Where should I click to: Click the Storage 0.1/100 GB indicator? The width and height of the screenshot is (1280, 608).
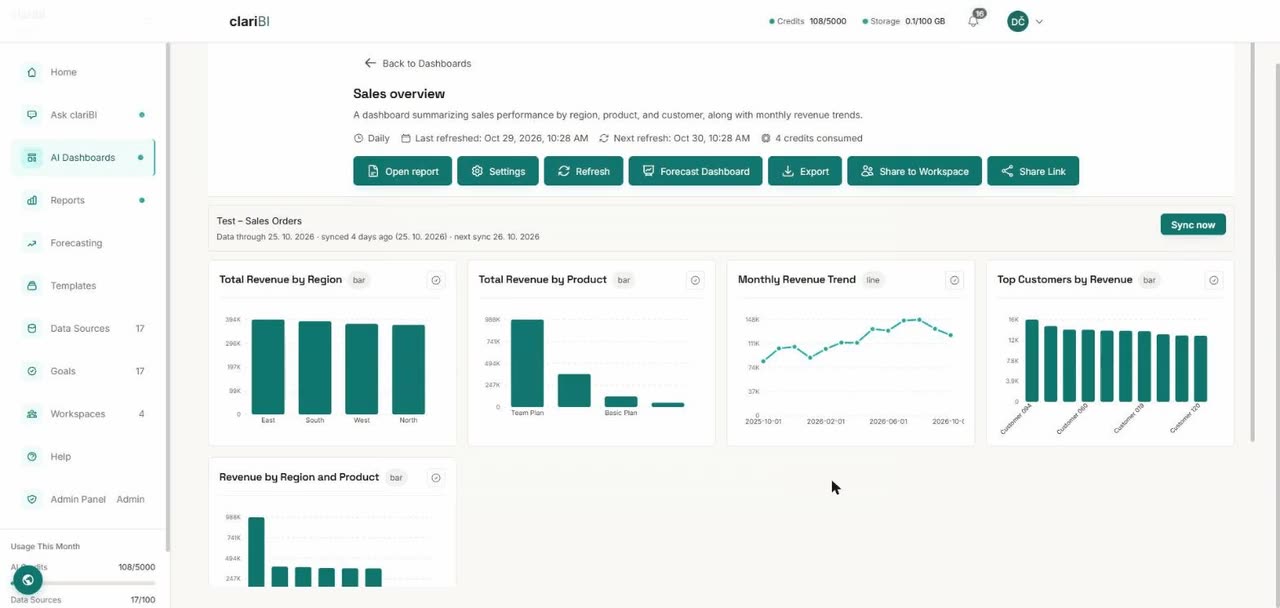pyautogui.click(x=903, y=21)
